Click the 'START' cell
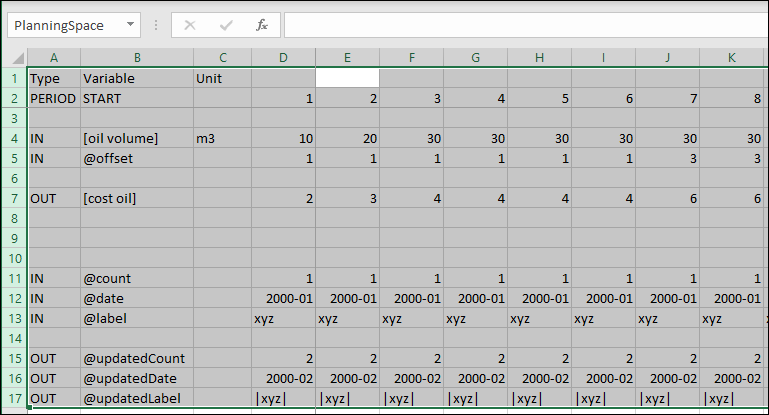769x415 pixels. click(137, 99)
